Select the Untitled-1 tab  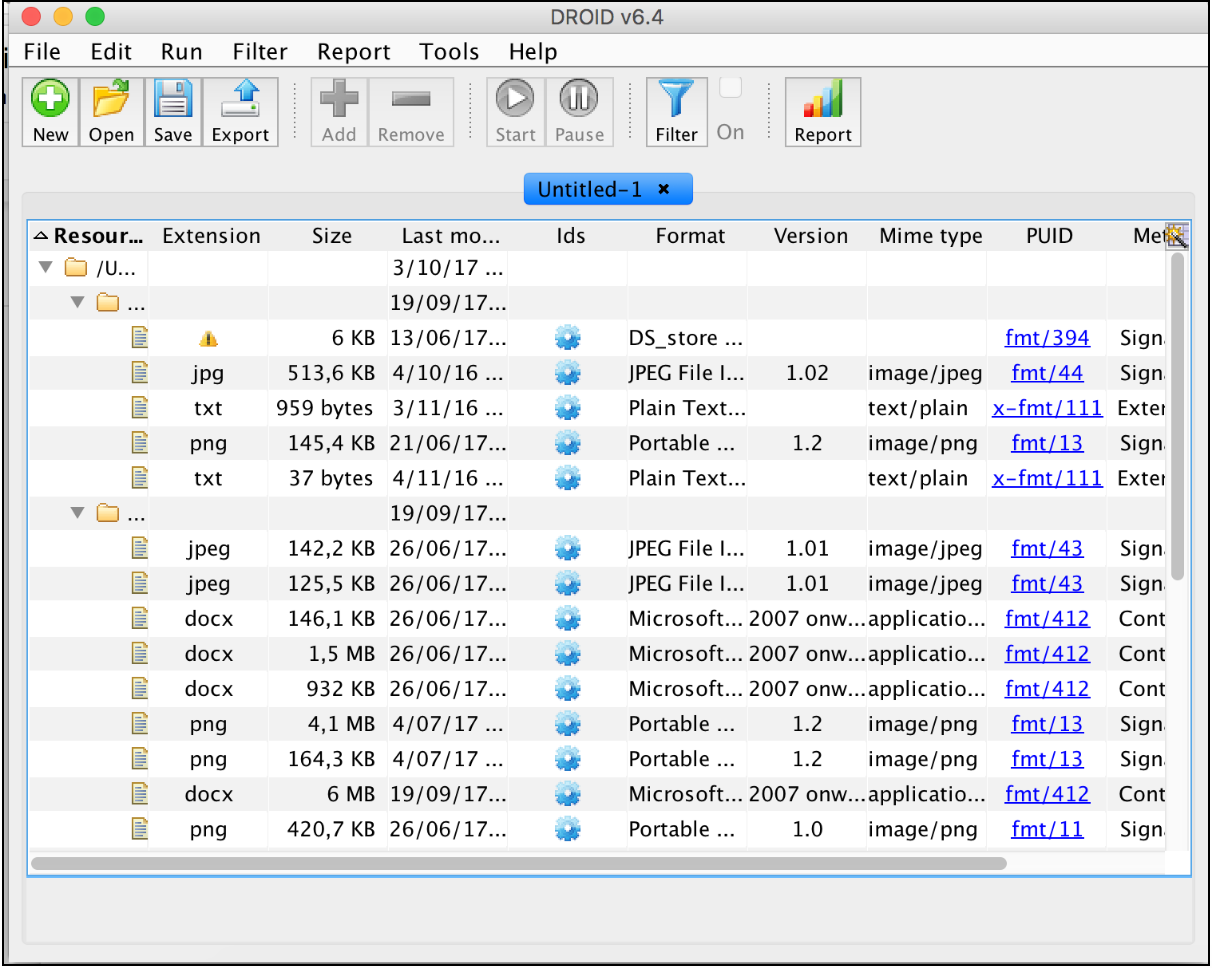pyautogui.click(x=590, y=189)
